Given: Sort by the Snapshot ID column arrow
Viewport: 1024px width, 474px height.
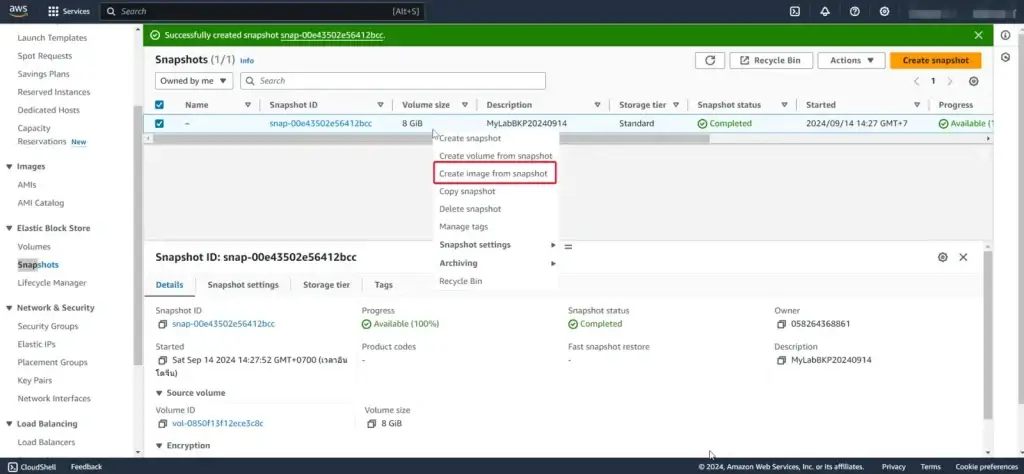Looking at the screenshot, I should pyautogui.click(x=380, y=105).
